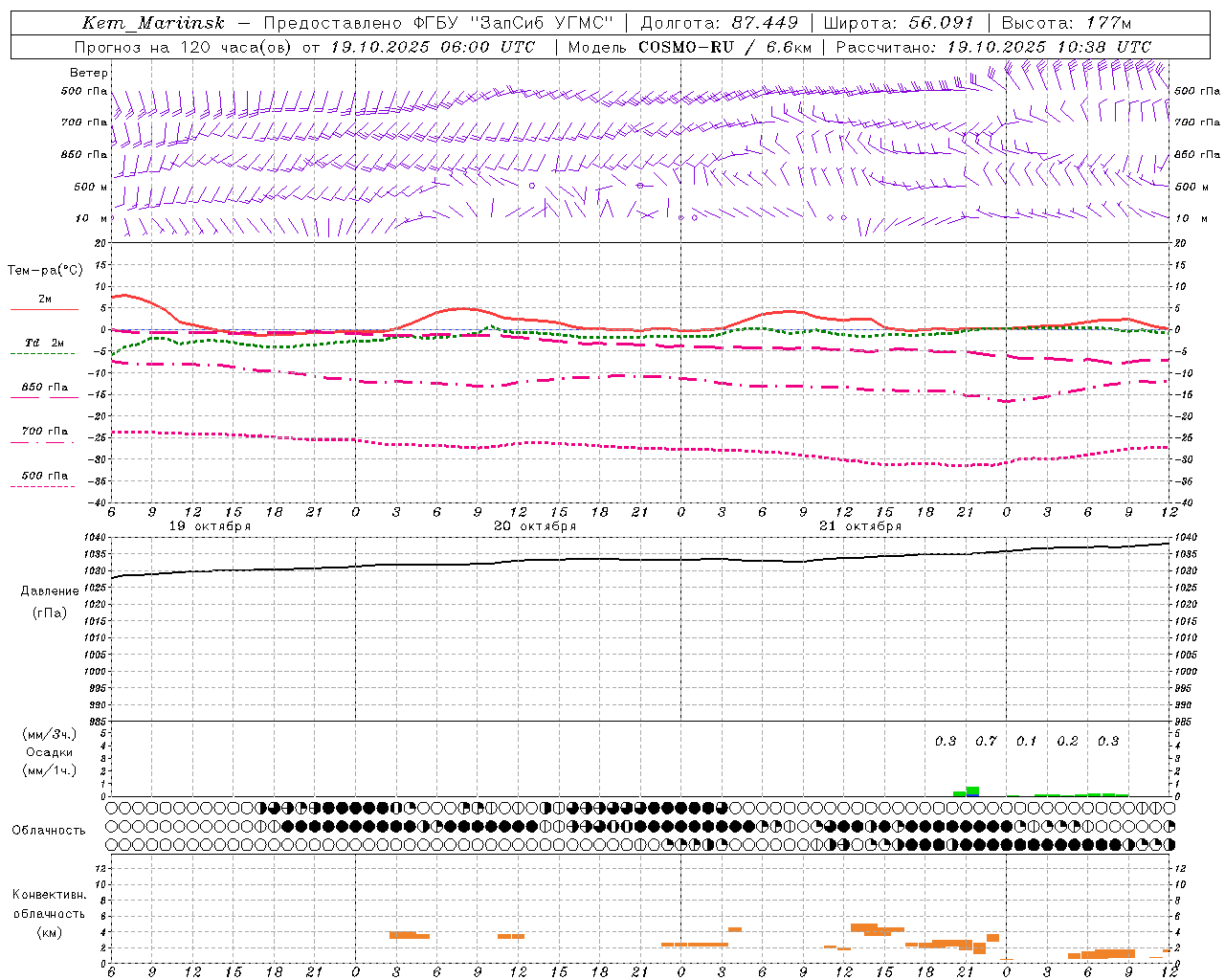Click the red line swatch under the 2м legend
The width and height of the screenshot is (1225, 980).
click(x=44, y=309)
